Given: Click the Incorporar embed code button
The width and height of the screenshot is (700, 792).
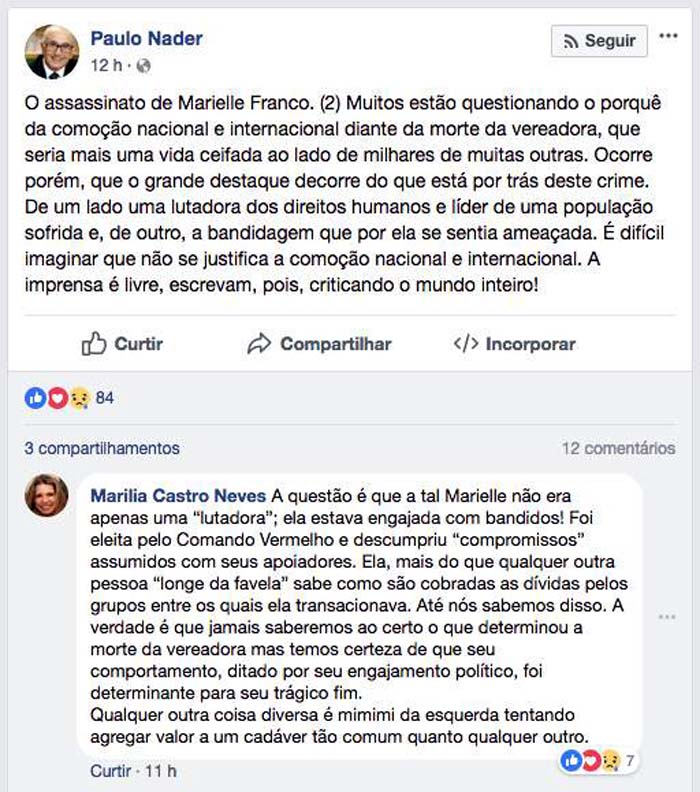Looking at the screenshot, I should (x=515, y=344).
